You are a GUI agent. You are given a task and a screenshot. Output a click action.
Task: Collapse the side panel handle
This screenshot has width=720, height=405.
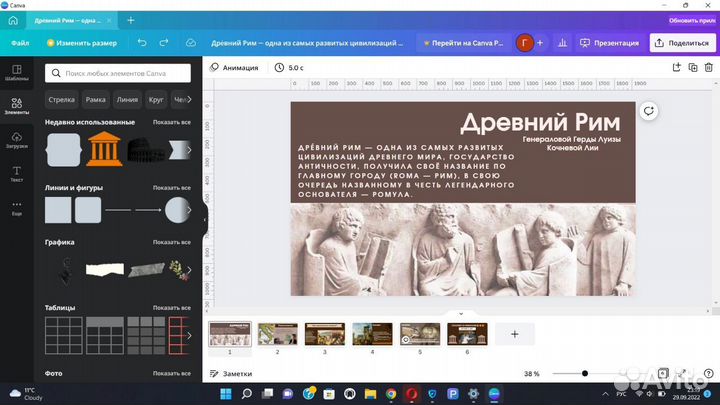click(x=205, y=219)
